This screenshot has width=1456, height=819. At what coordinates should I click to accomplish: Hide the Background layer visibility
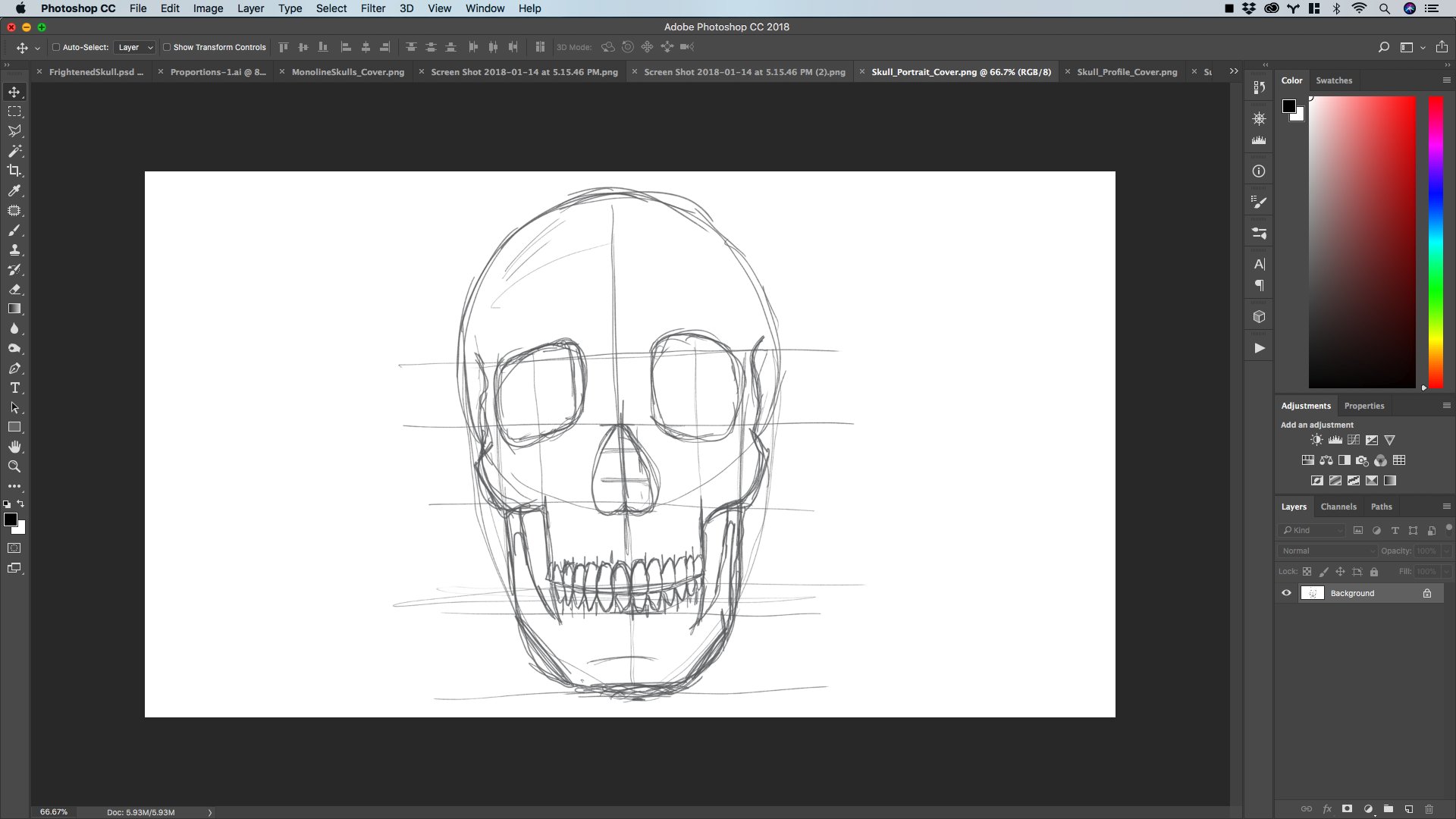[x=1286, y=593]
